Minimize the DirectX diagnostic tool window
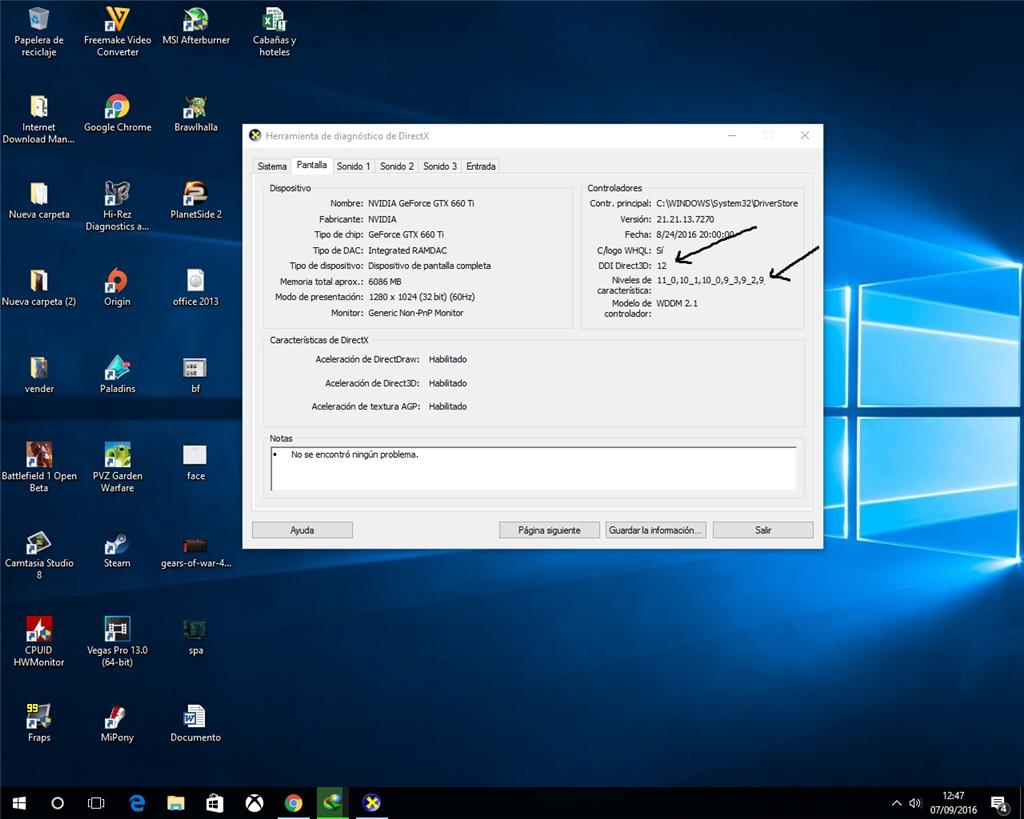 (732, 135)
